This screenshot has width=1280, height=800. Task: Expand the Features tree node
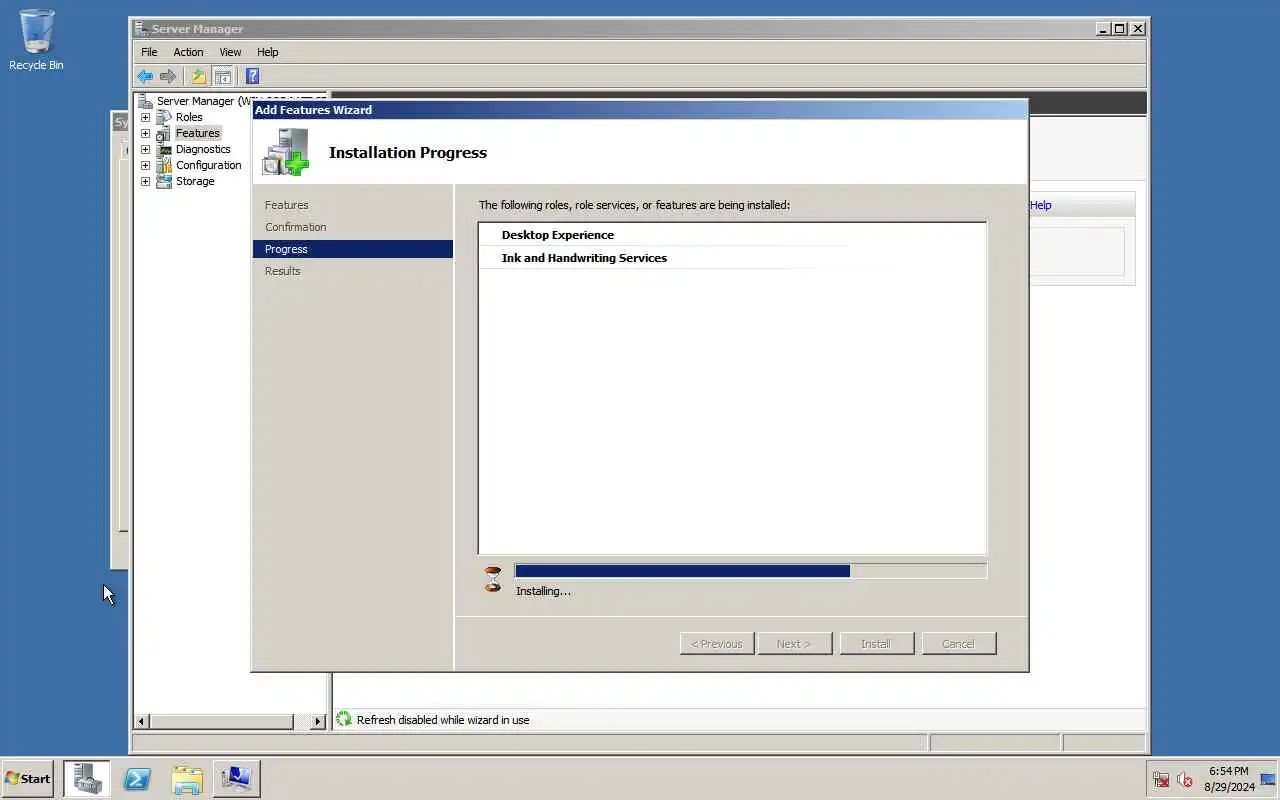[x=145, y=133]
